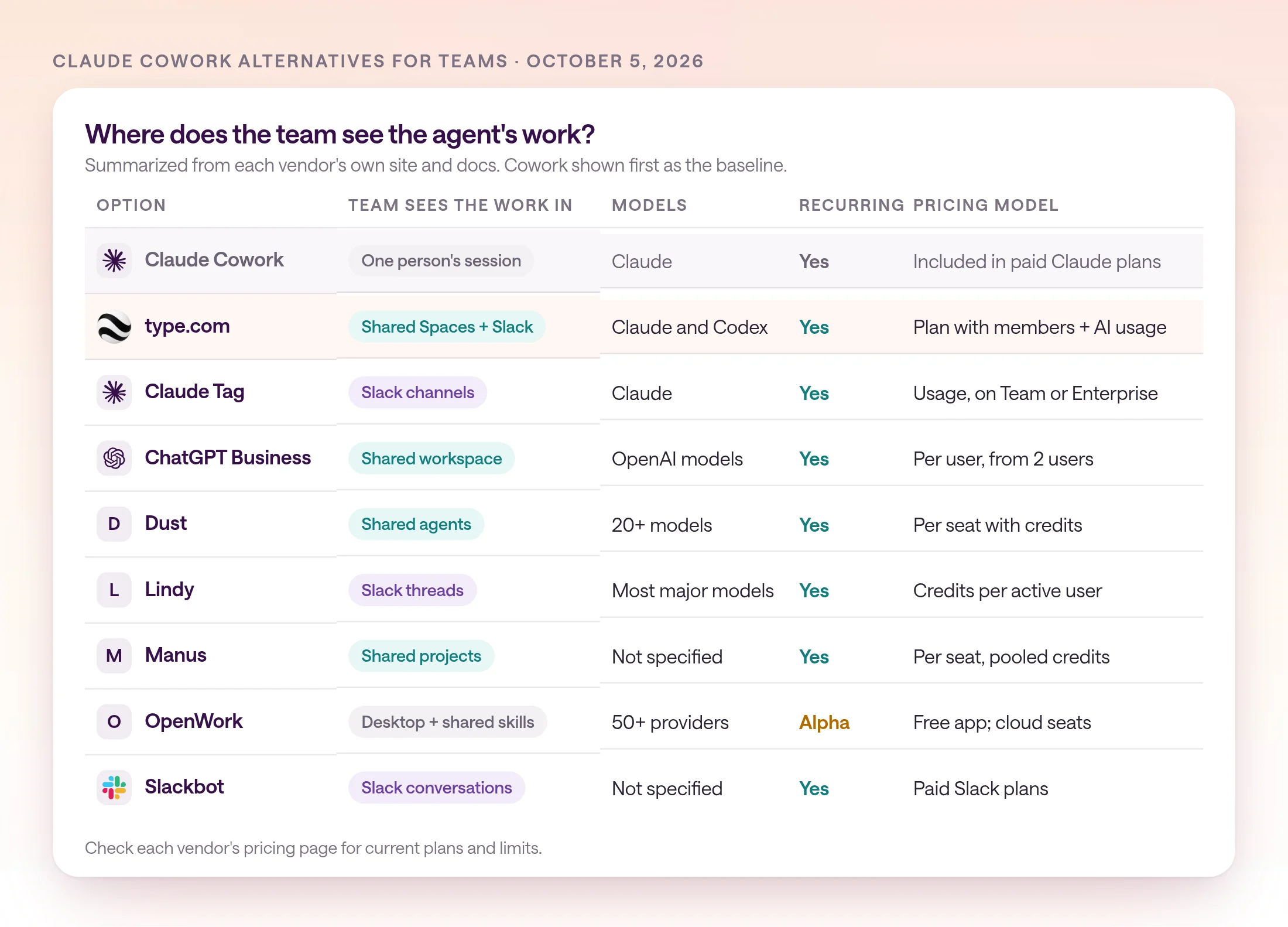
Task: Click the 'Slack conversations' pill
Action: coord(436,788)
